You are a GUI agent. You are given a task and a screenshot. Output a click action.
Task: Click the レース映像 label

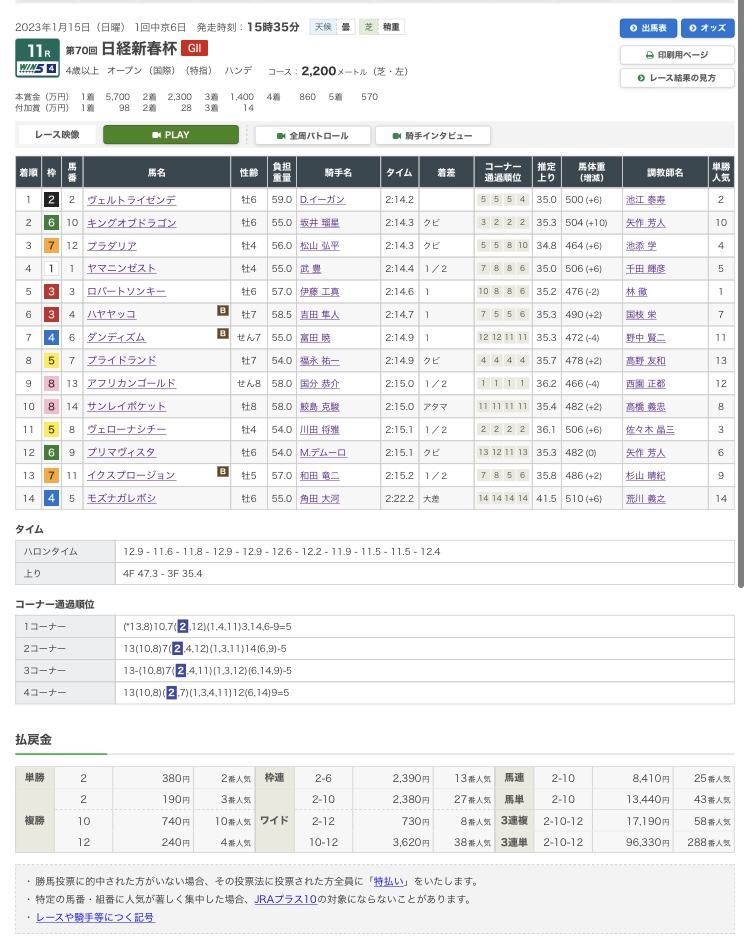point(57,135)
